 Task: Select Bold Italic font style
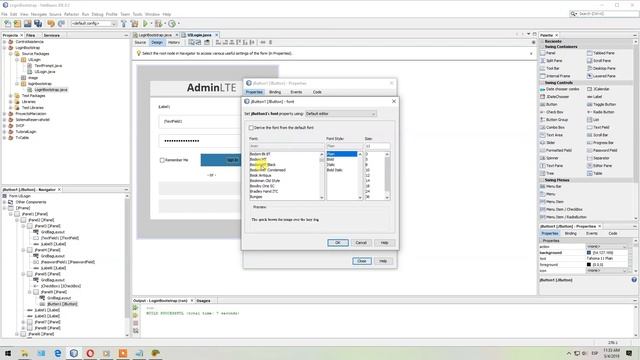pyautogui.click(x=342, y=170)
